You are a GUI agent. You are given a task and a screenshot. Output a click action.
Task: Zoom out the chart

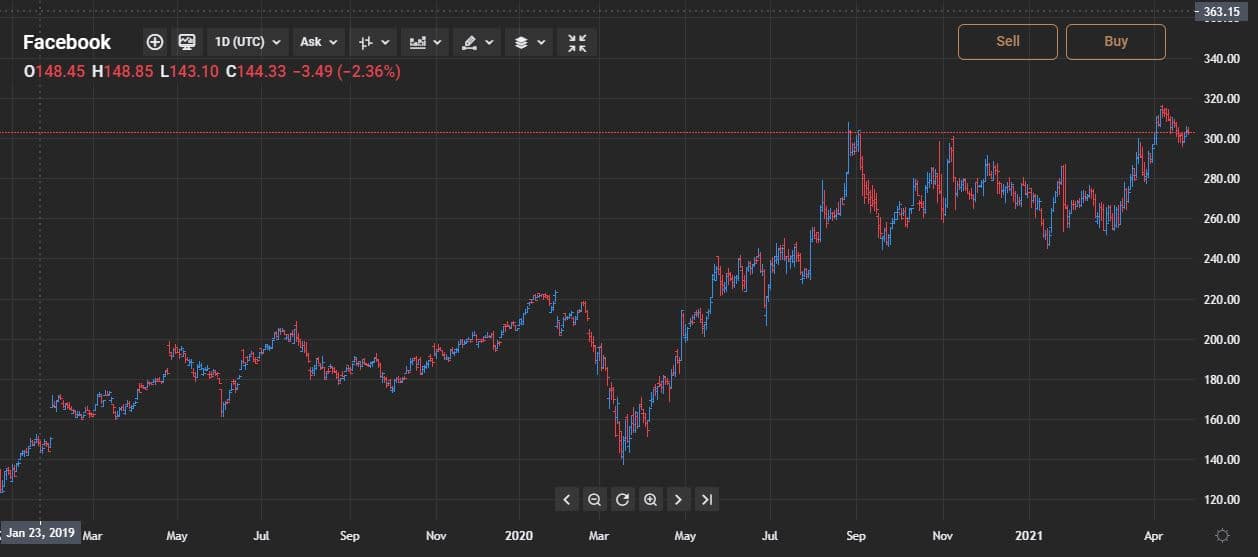(595, 499)
